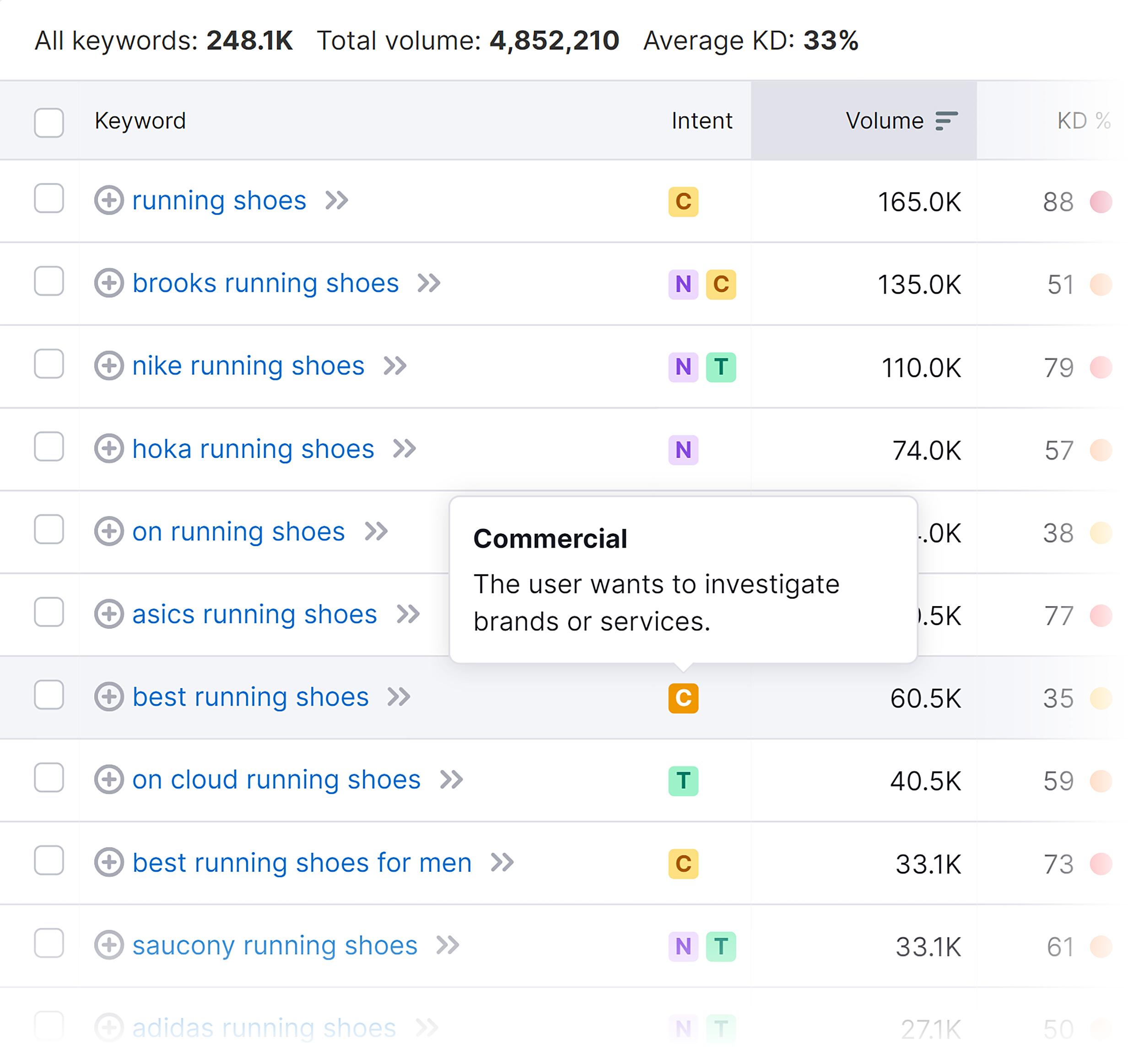Check the checkbox for running shoes row
This screenshot has width=1144, height=1064.
tap(49, 199)
